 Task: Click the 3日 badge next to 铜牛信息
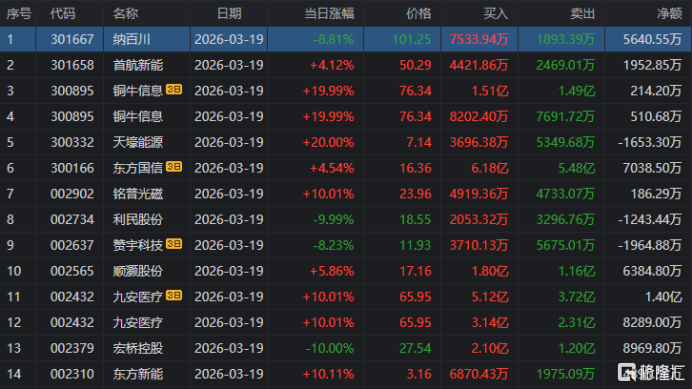click(x=174, y=90)
